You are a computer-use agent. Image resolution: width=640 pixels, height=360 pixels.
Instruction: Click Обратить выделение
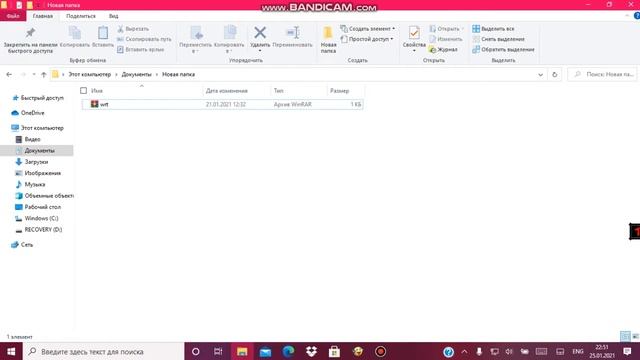[x=503, y=49]
